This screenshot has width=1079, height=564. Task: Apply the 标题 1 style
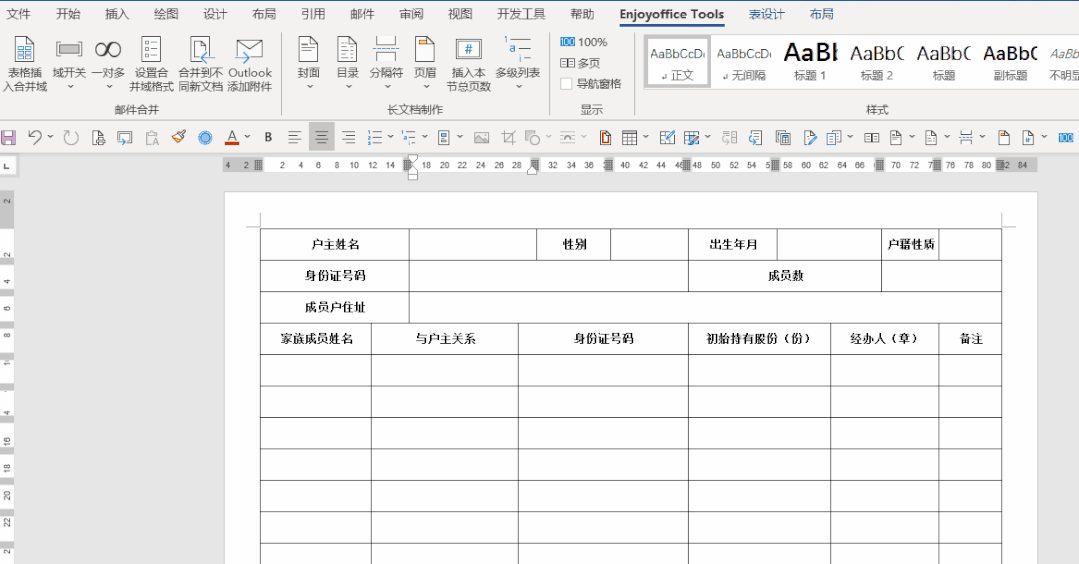(x=810, y=61)
